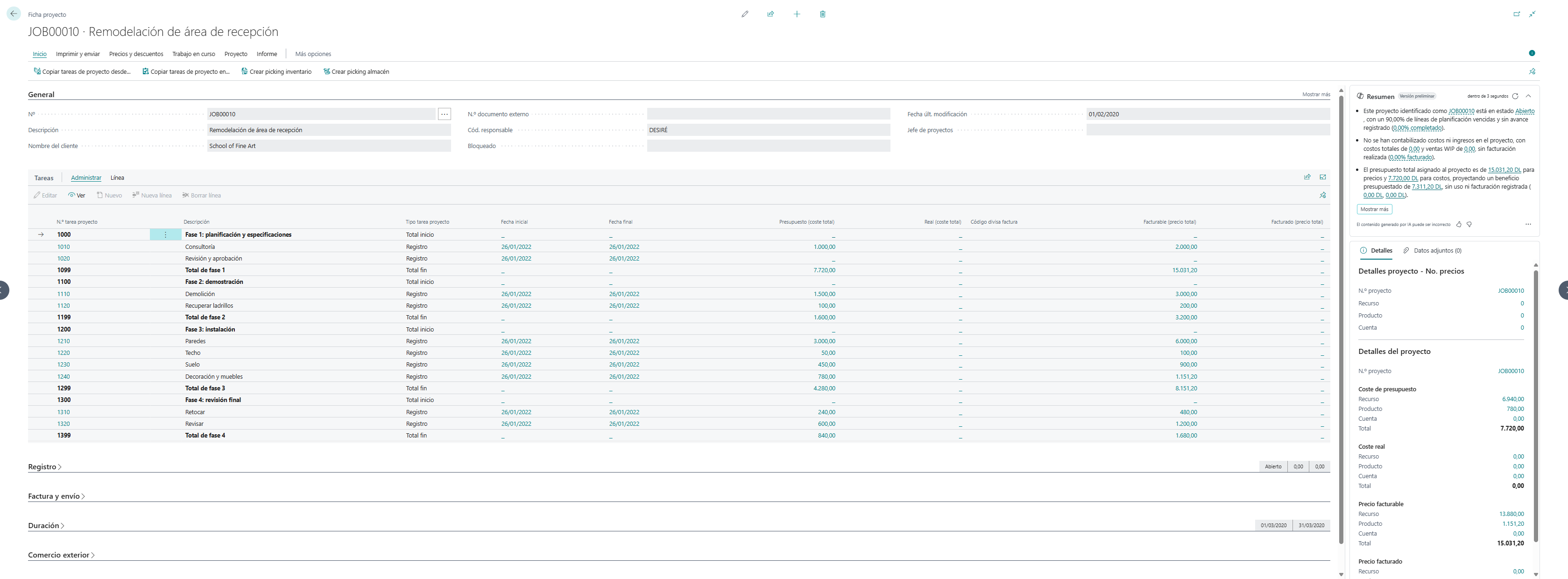
Task: Click the back arrow button
Action: 14,14
